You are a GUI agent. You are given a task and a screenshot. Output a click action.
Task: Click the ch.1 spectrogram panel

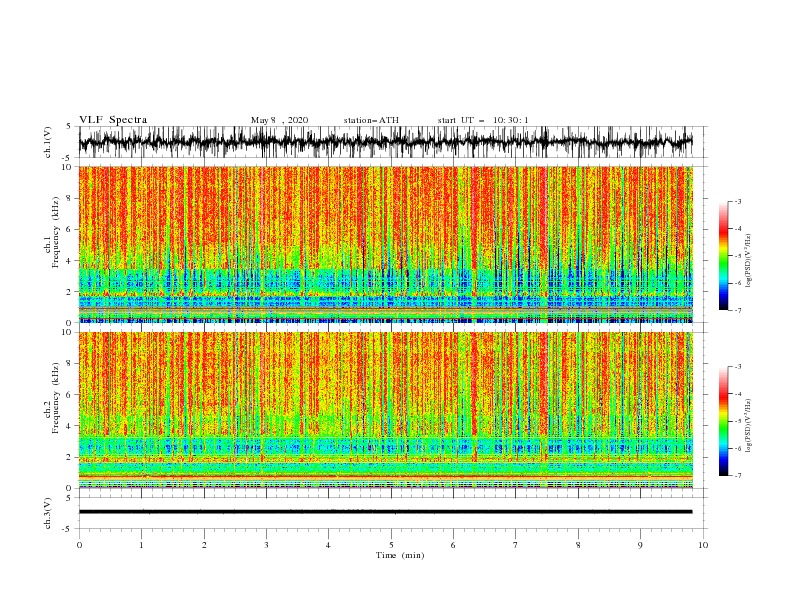(x=385, y=244)
